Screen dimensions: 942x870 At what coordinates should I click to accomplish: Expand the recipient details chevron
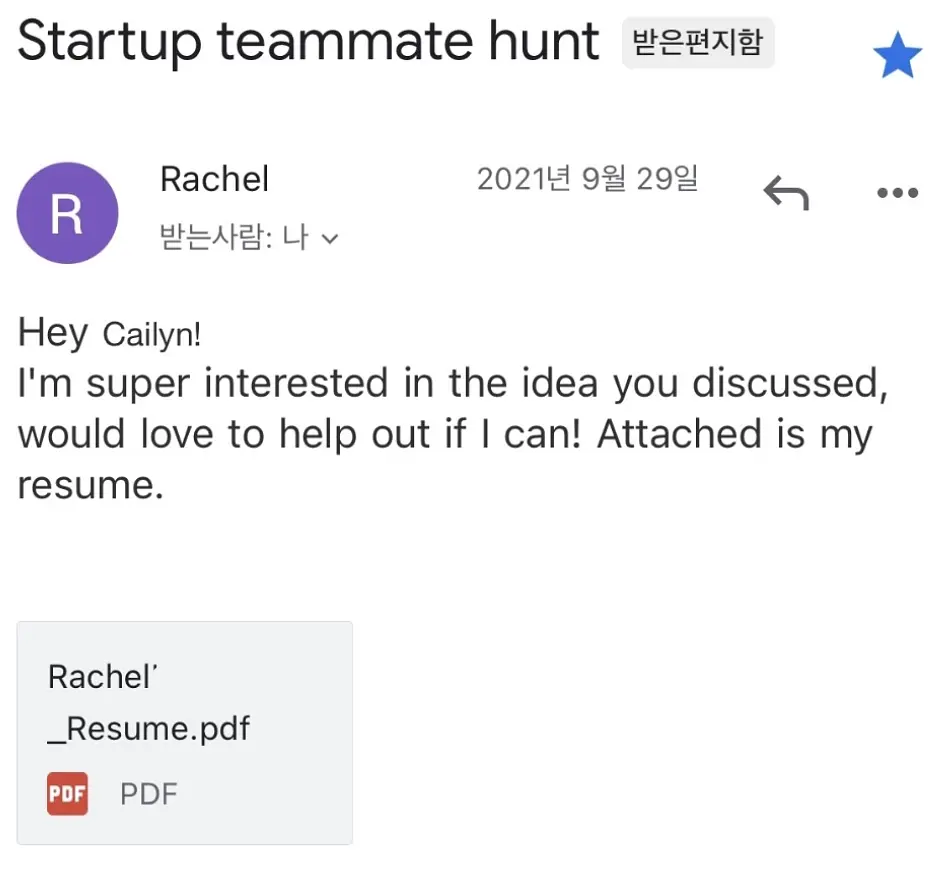tap(330, 239)
